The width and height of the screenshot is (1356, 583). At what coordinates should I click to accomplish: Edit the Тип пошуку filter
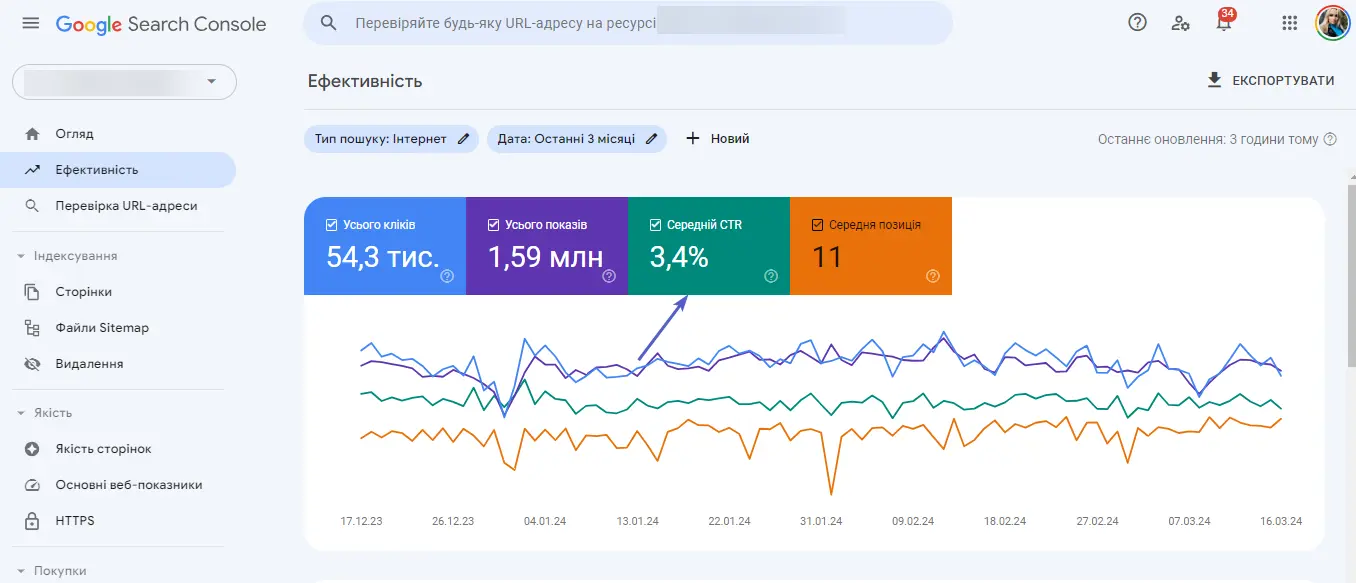click(x=461, y=139)
